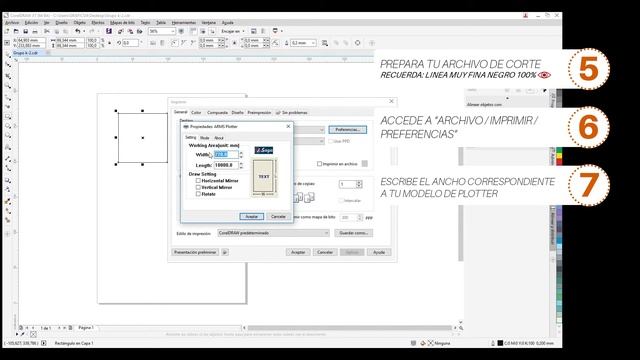640x360 pixels.
Task: Open the printer selection dropdown in print dialog
Action: (322, 130)
